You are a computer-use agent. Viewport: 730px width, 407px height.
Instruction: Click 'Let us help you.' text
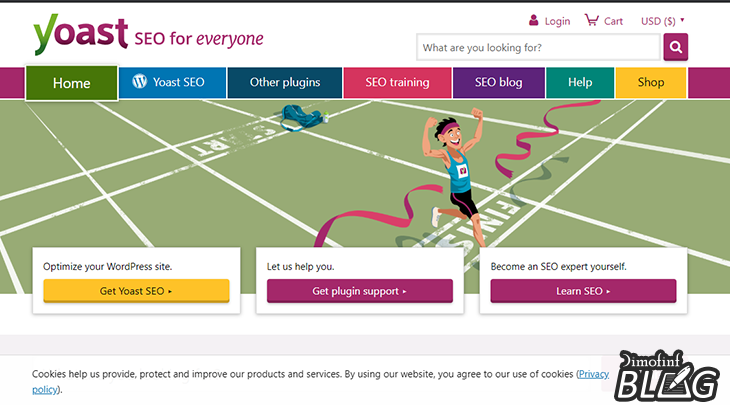pos(300,266)
